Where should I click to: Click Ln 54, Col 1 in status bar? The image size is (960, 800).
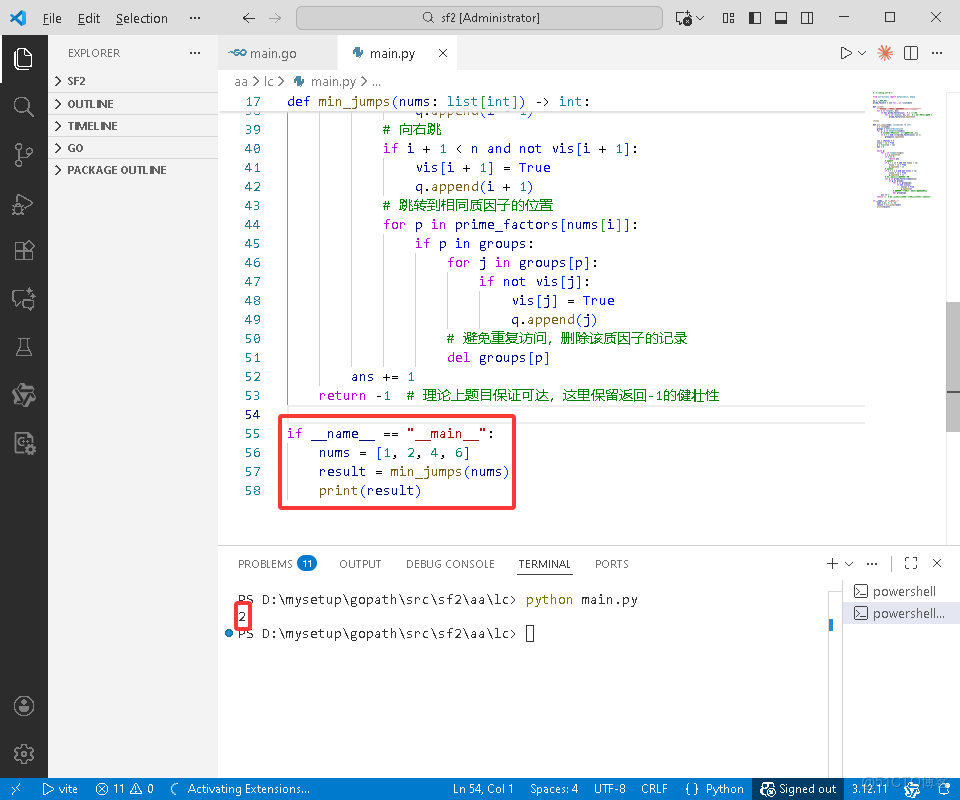point(483,789)
